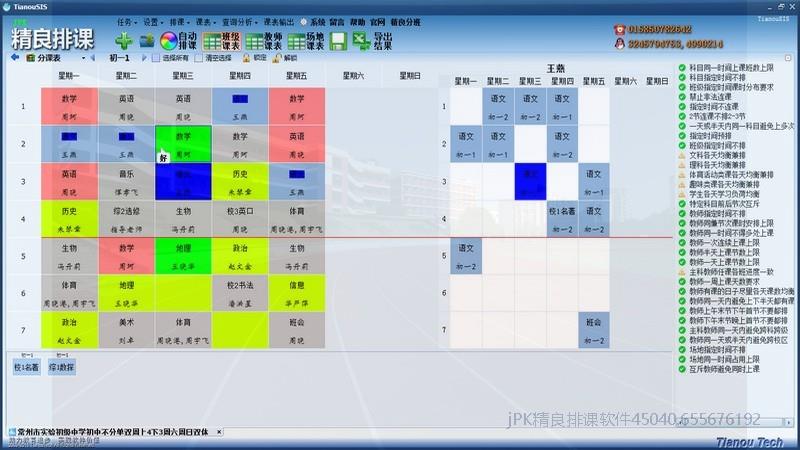The width and height of the screenshot is (800, 450).
Task: Select the blue highlighted cell in 王燕's timetable
Action: pyautogui.click(x=530, y=182)
